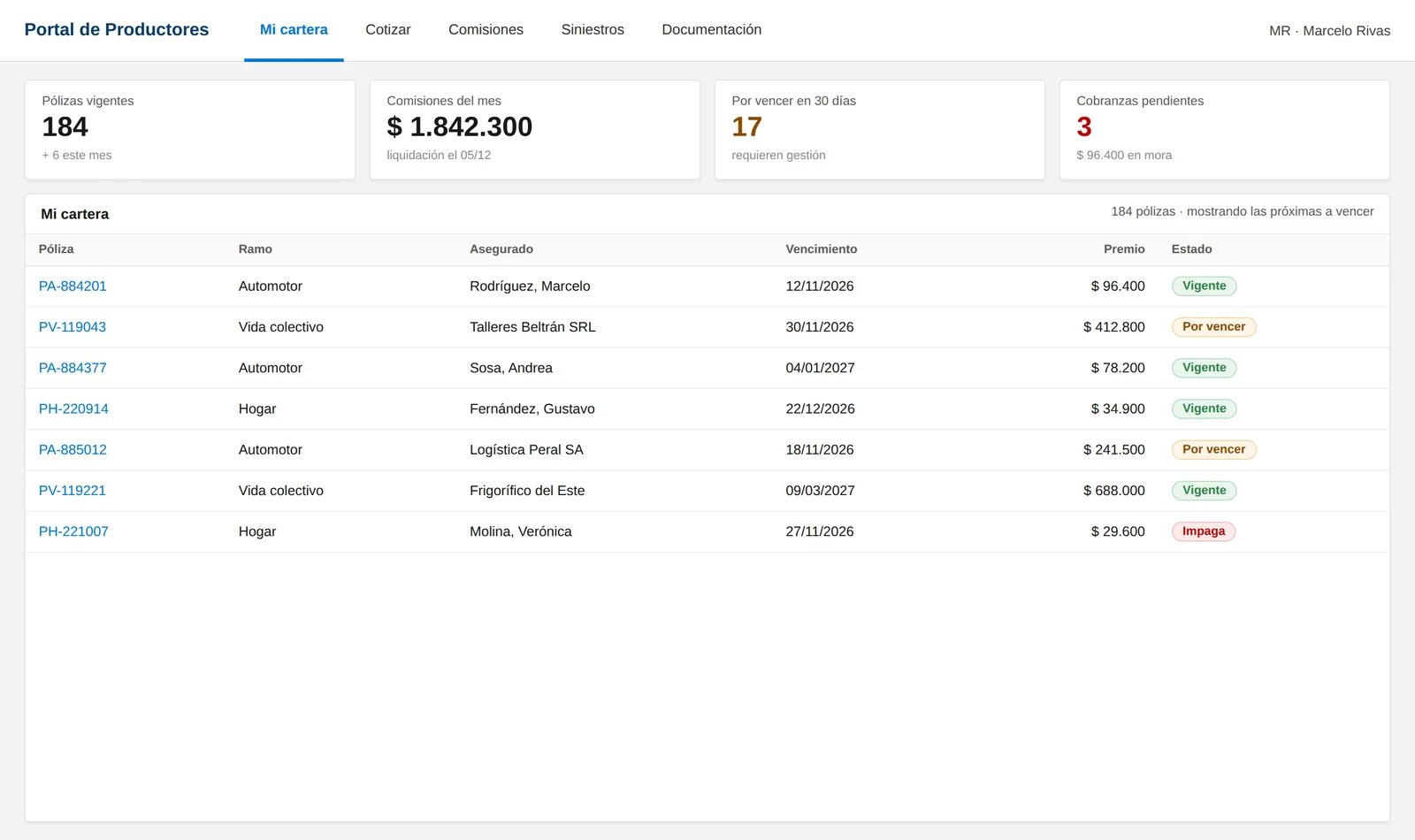Click the premium $ 34.900

click(1118, 409)
